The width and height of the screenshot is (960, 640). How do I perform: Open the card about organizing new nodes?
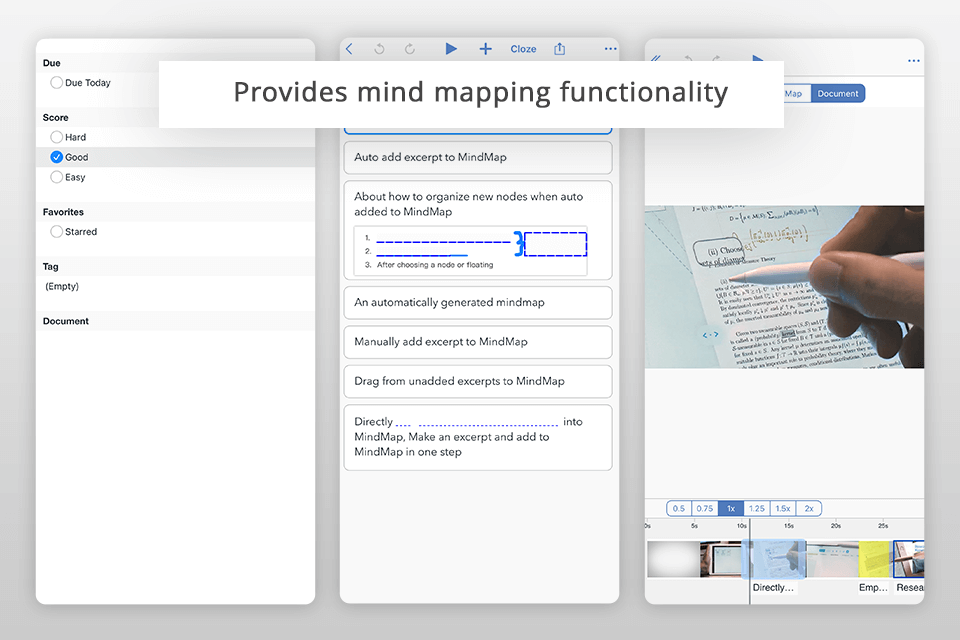[x=478, y=230]
